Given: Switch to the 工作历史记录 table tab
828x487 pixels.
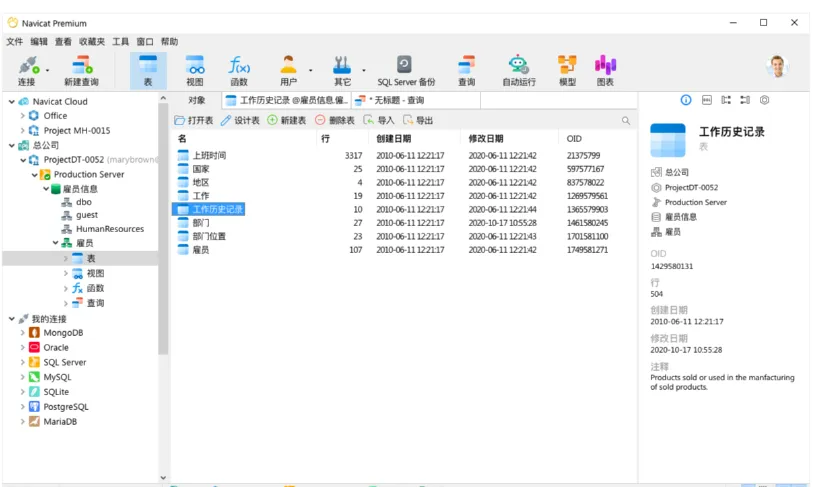Looking at the screenshot, I should click(x=287, y=100).
